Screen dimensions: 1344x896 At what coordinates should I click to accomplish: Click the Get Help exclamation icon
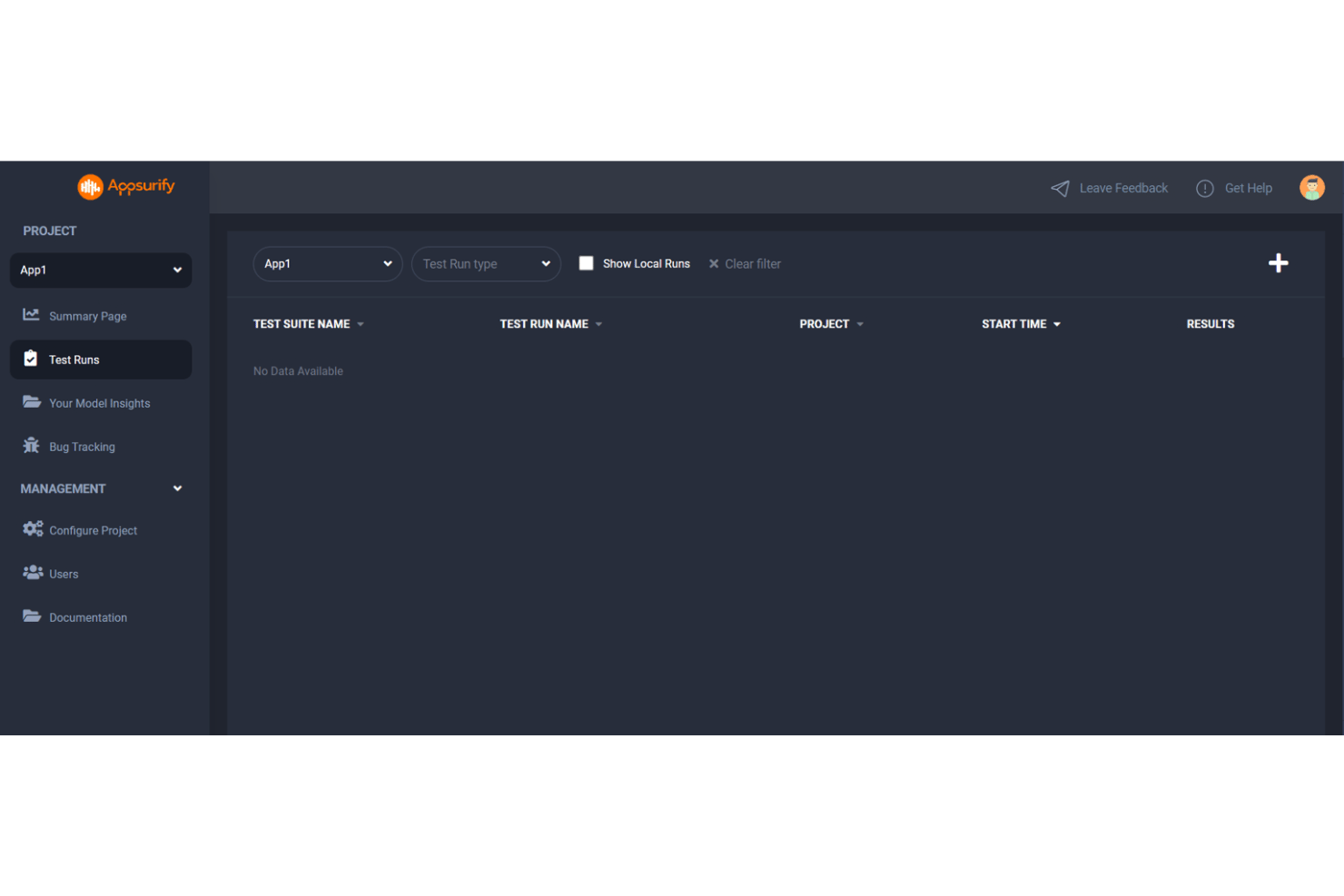coord(1205,188)
